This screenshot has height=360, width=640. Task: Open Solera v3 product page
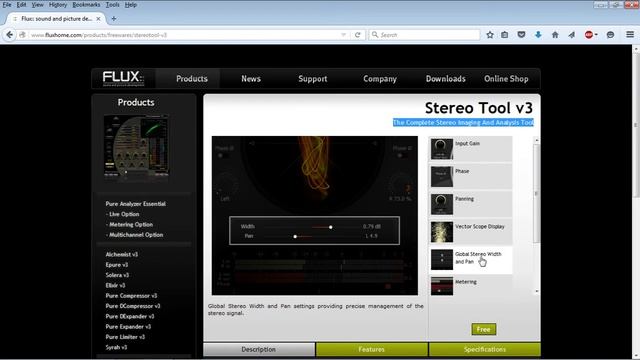117,275
